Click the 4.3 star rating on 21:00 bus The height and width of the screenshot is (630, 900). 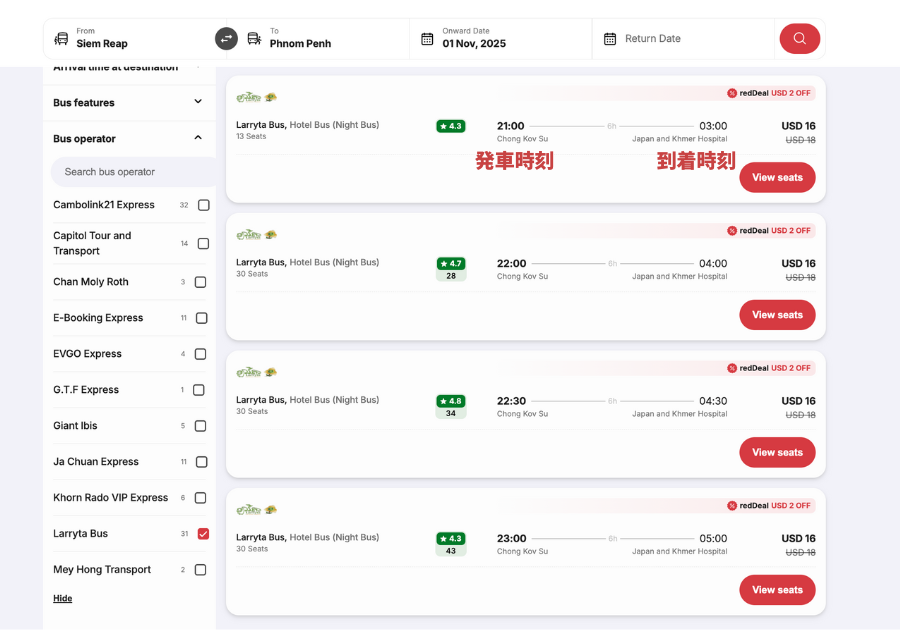(451, 126)
